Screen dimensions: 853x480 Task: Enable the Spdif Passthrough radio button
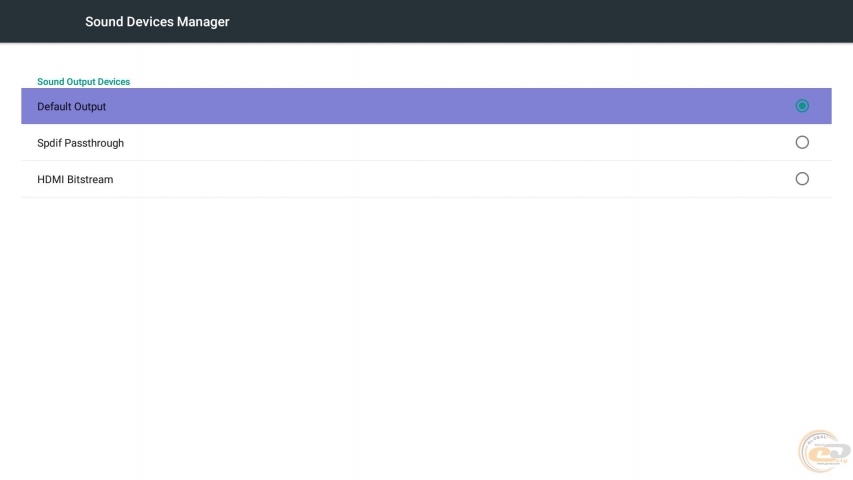801,143
